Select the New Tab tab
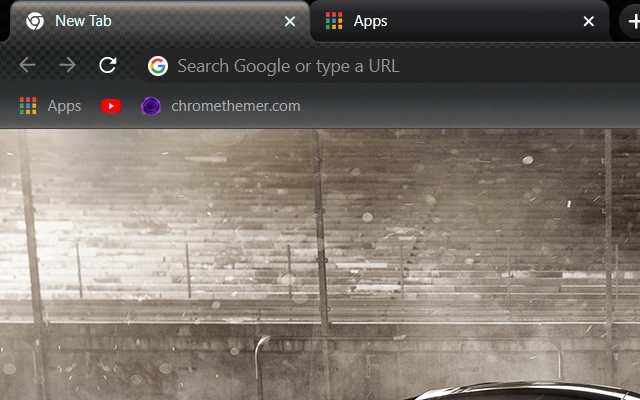Viewport: 640px width, 400px height. pyautogui.click(x=159, y=21)
